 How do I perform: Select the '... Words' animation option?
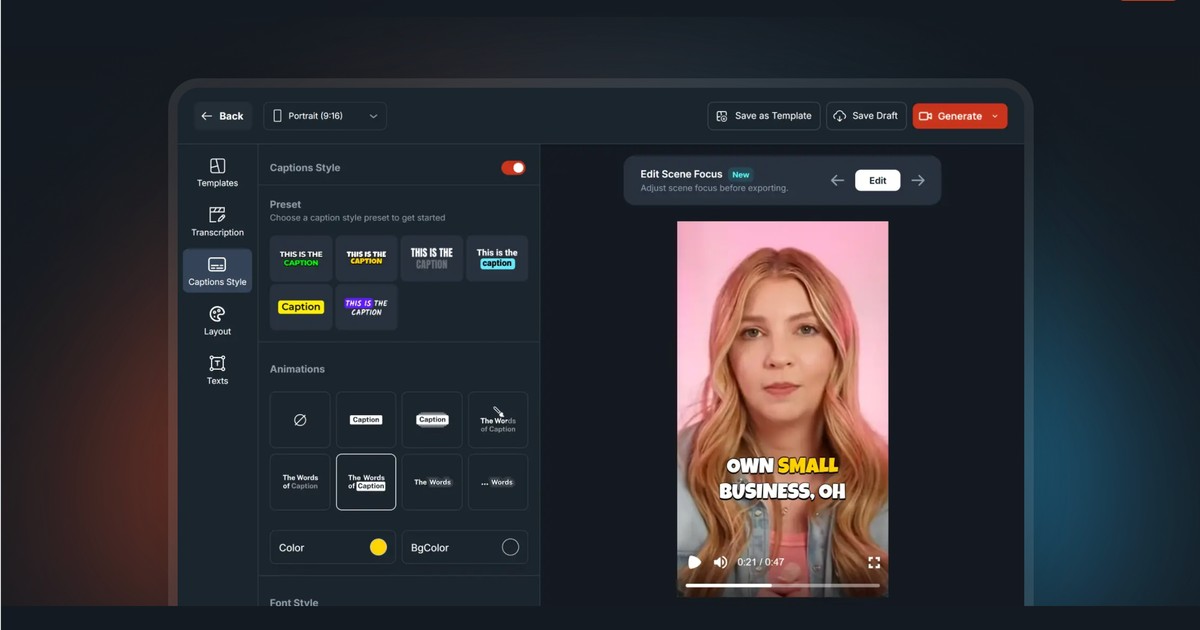click(x=498, y=482)
